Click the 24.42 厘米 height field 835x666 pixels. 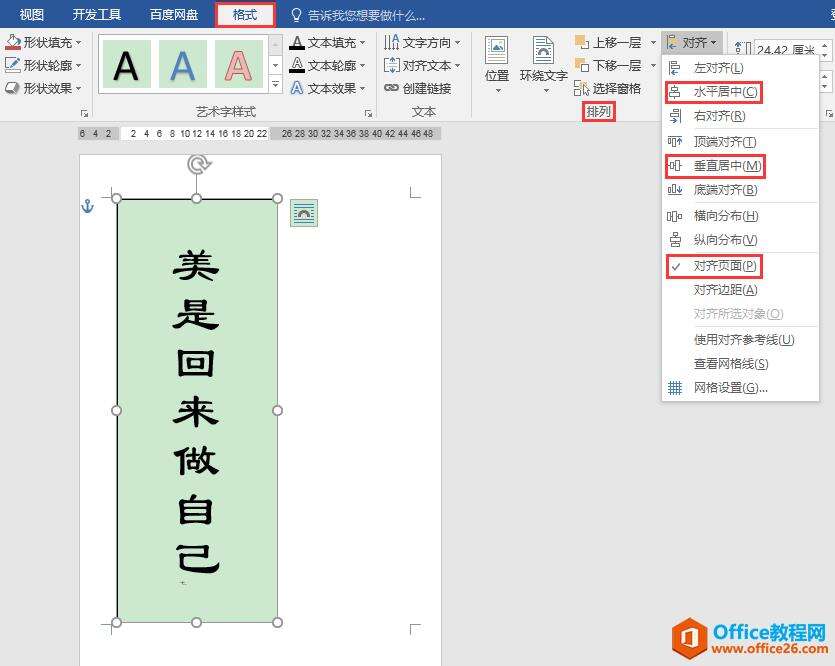tap(785, 50)
